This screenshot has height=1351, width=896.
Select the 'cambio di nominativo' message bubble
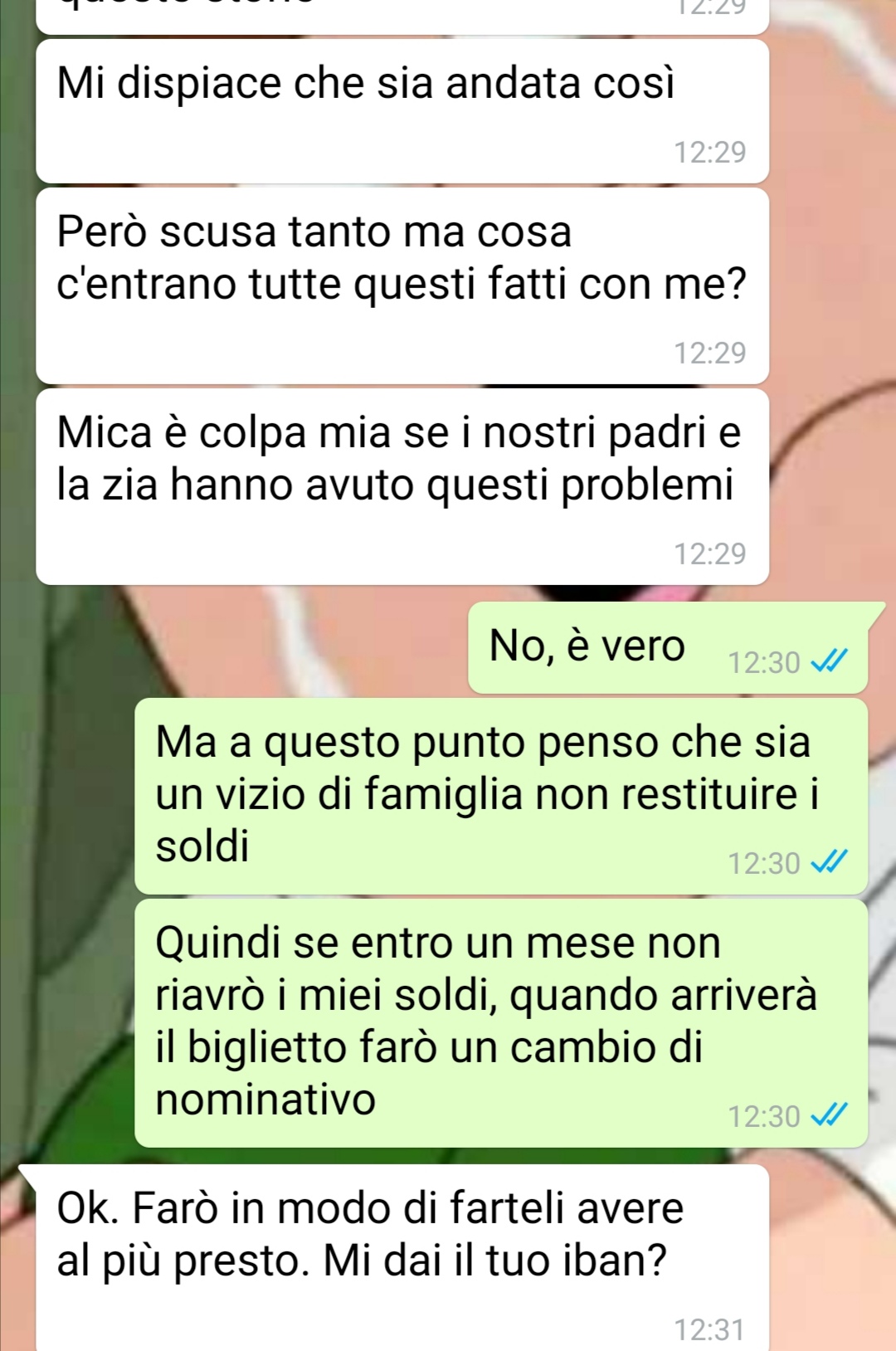point(501,1023)
